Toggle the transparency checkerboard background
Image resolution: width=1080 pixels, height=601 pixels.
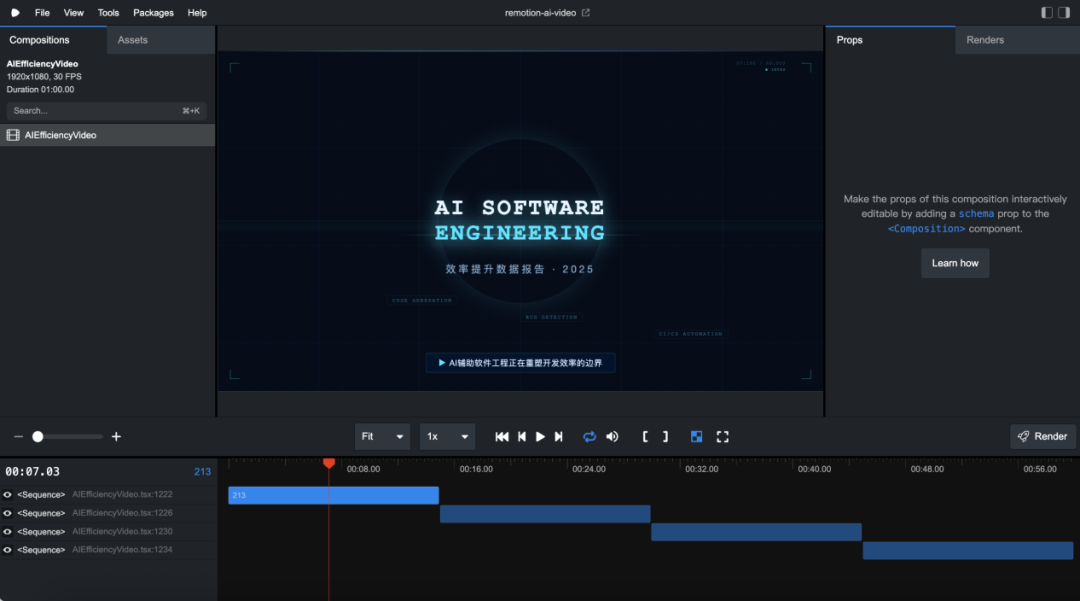(697, 437)
